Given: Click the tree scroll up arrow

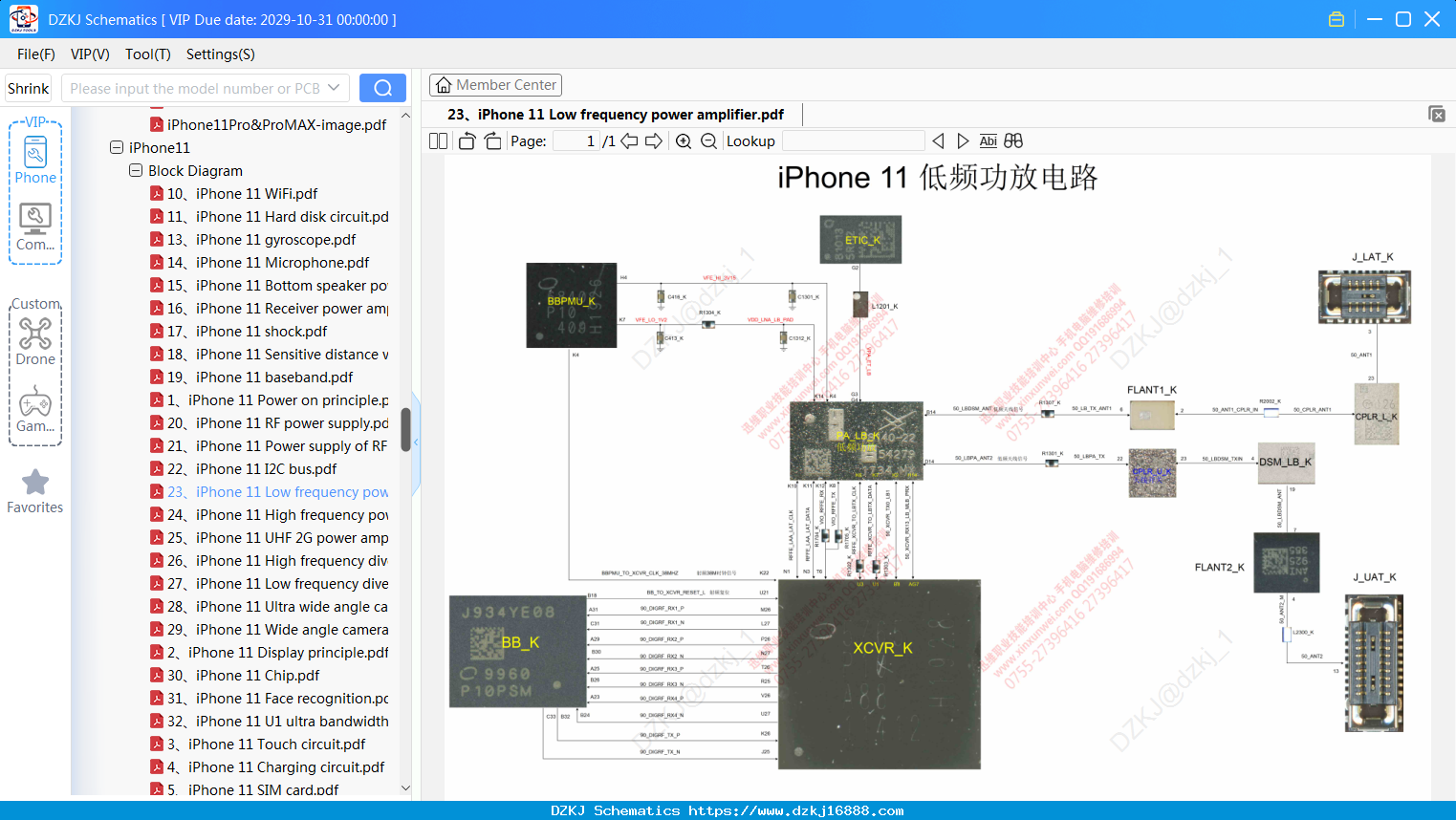Looking at the screenshot, I should click(x=405, y=115).
